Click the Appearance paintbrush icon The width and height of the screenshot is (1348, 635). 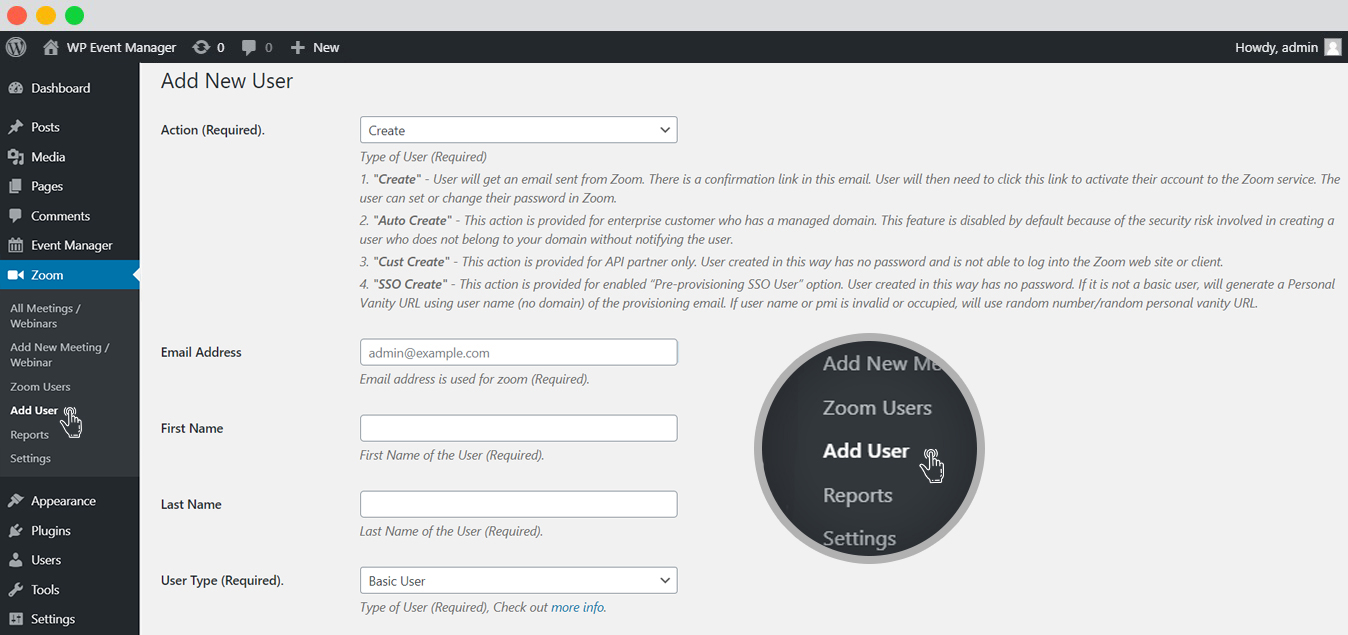click(15, 501)
